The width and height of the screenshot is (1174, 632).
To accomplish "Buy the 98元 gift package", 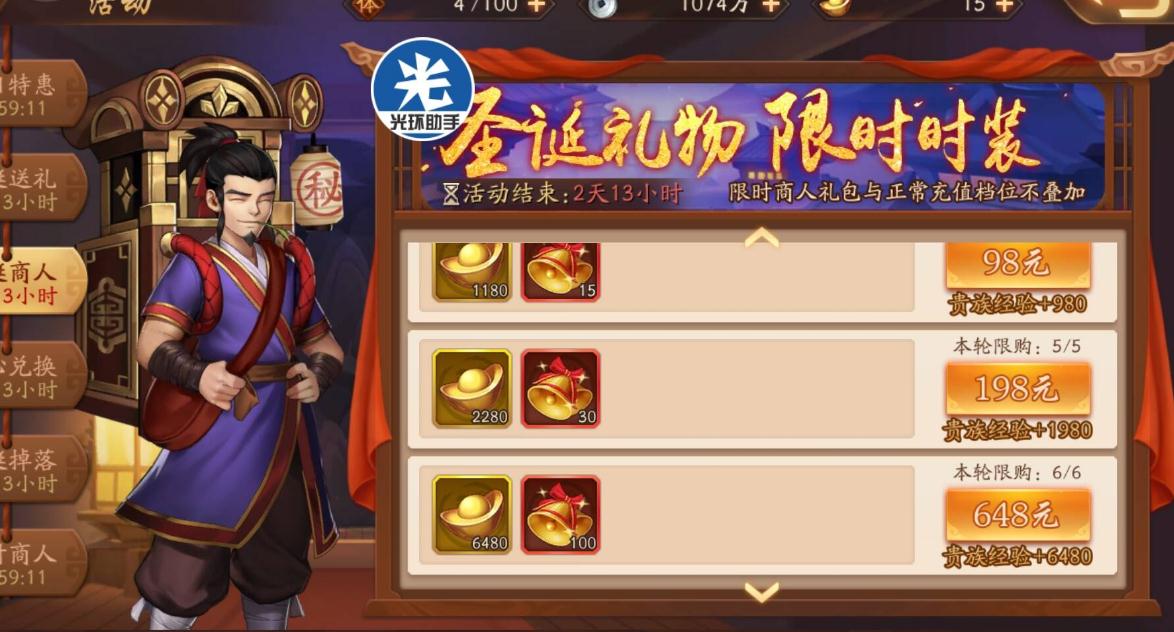I will (x=1017, y=264).
